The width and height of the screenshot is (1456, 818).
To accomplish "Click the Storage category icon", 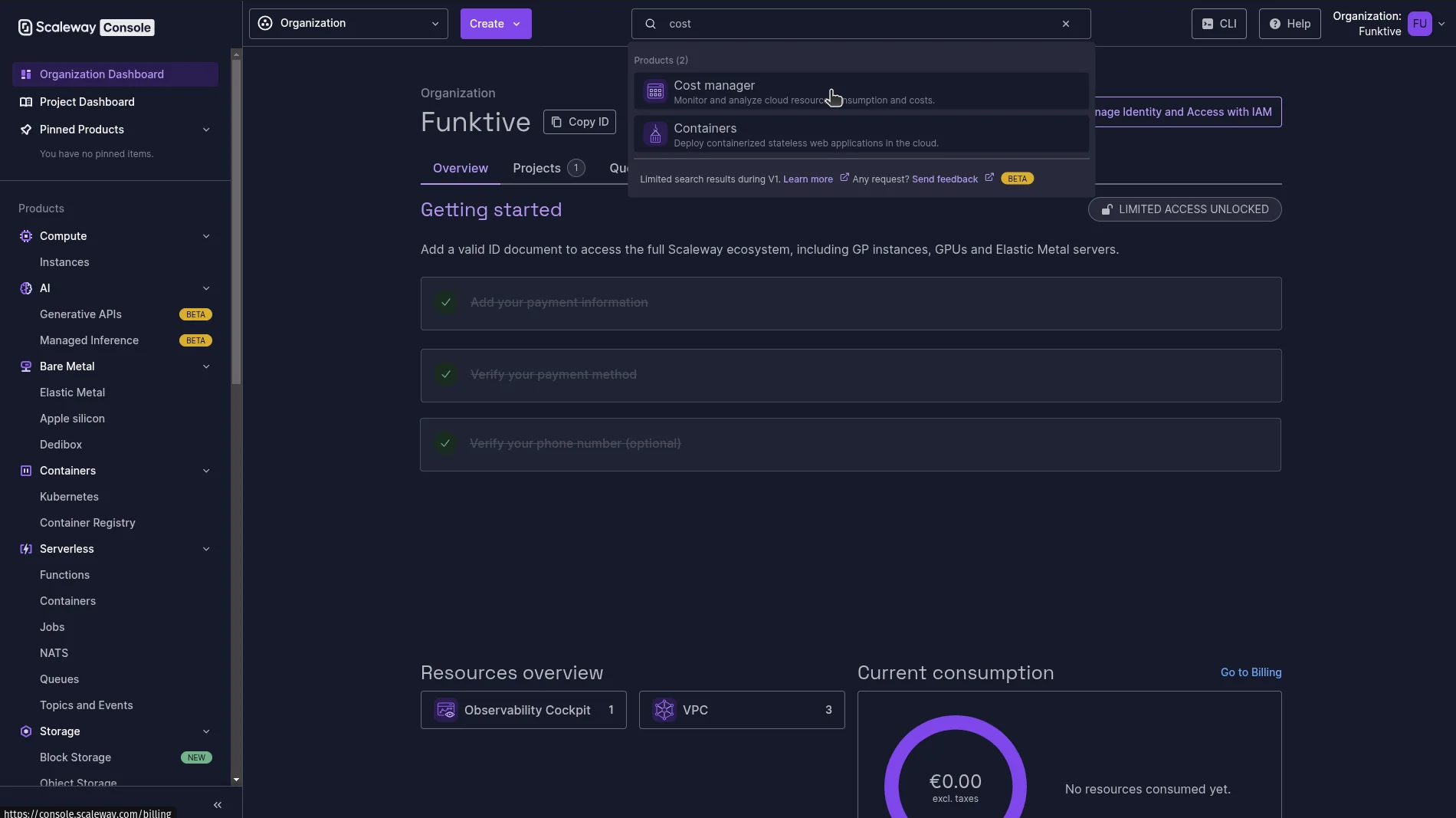I will [x=26, y=731].
